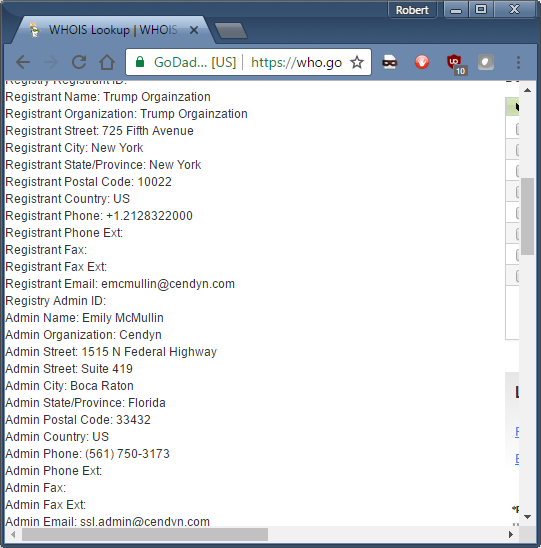541x548 pixels.
Task: Click the horizontal scrollbar thumb
Action: pos(145,534)
